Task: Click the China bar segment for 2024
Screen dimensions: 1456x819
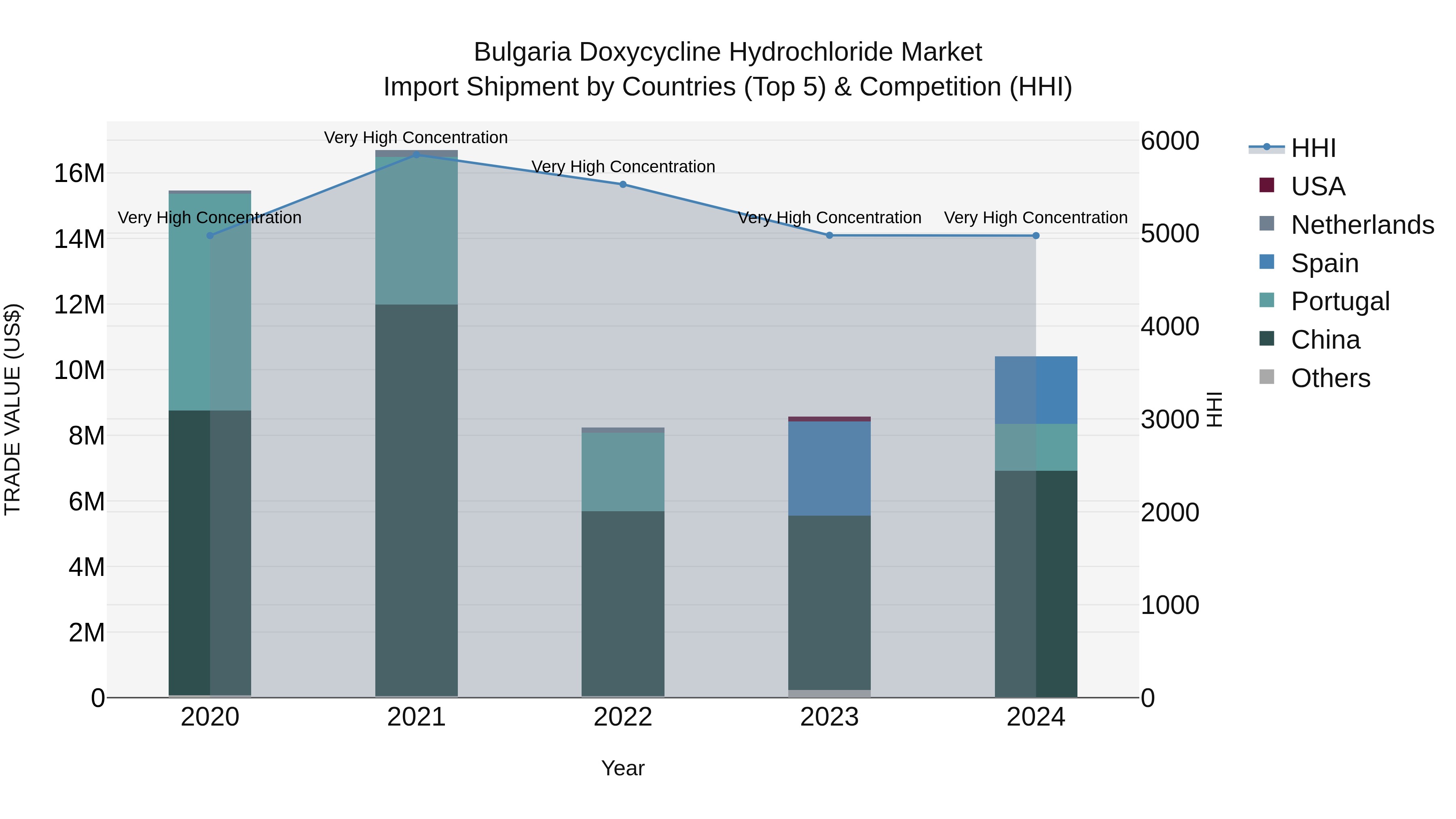Action: 1036,584
